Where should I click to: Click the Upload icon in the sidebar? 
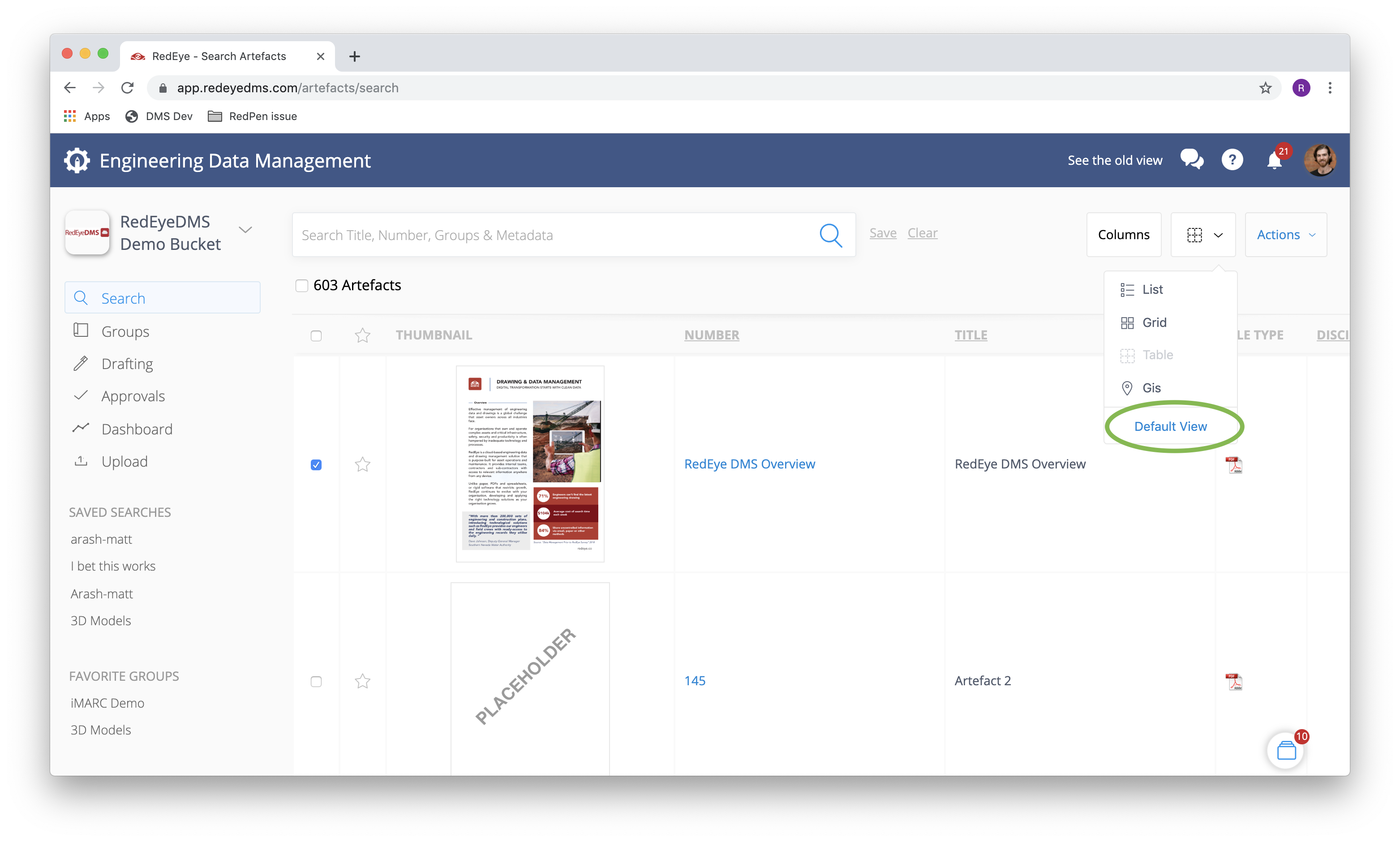click(81, 461)
